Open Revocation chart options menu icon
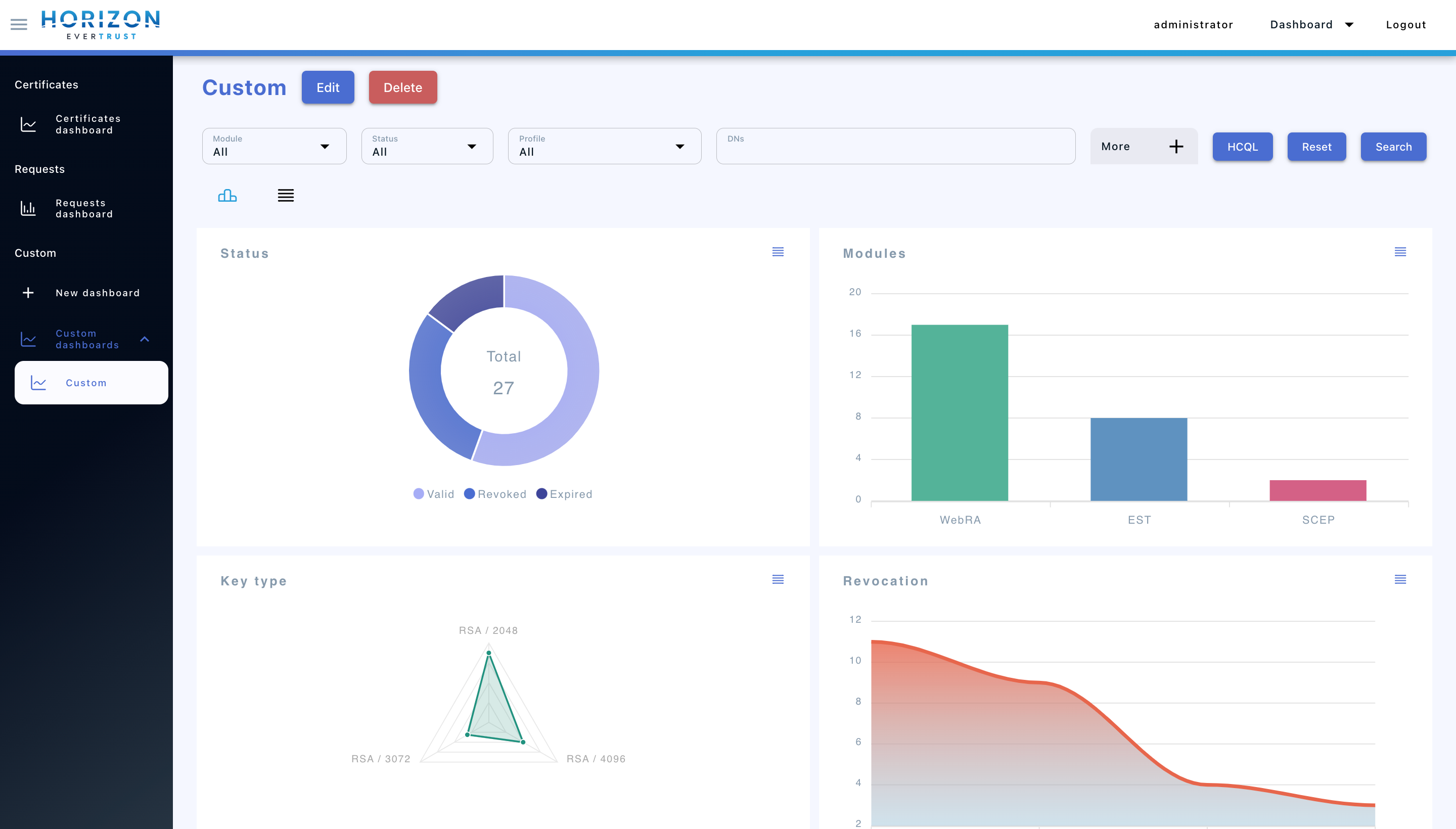The image size is (1456, 829). 1400,580
